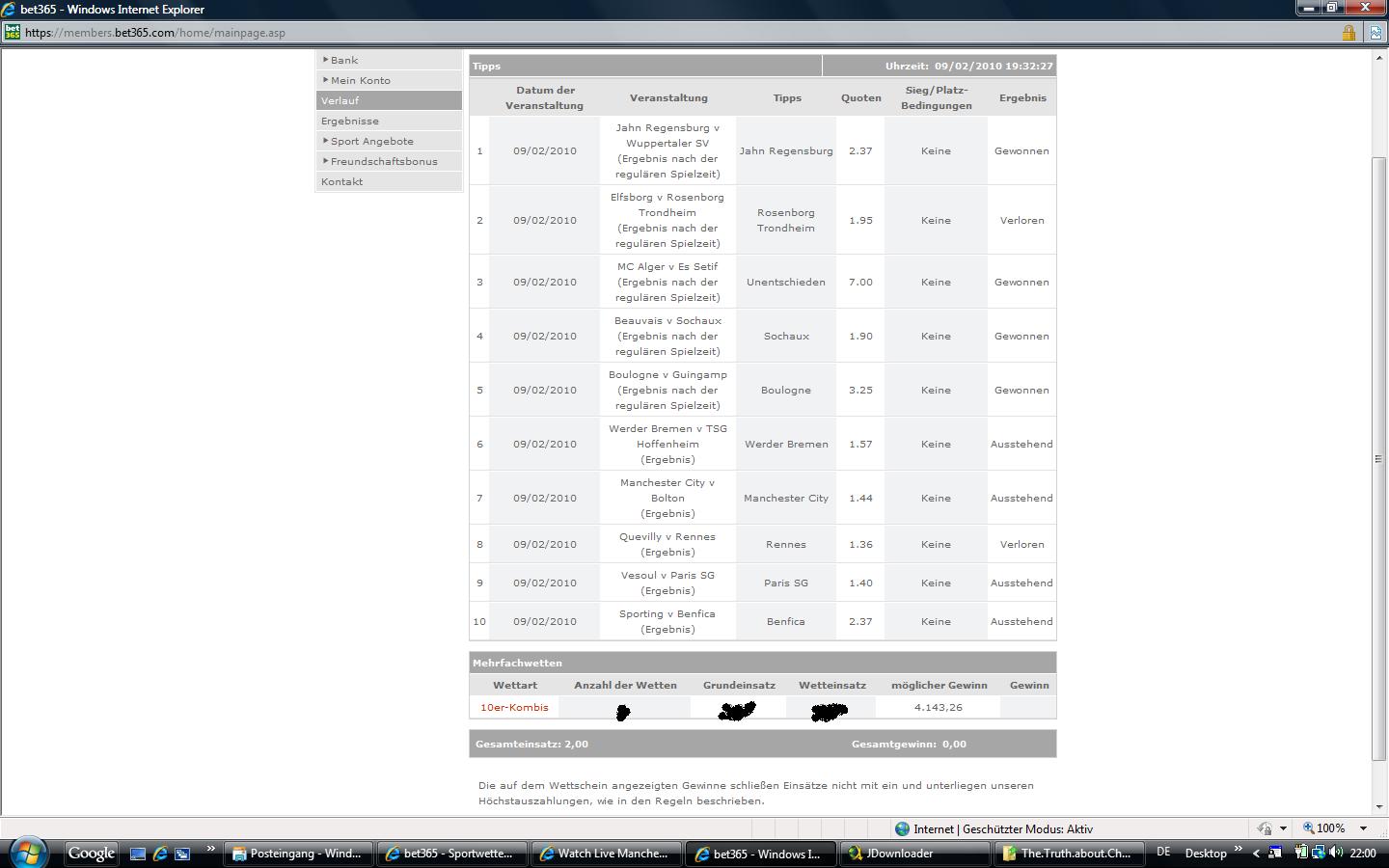
Task: Click the scrollbar up arrow
Action: coord(1378,57)
